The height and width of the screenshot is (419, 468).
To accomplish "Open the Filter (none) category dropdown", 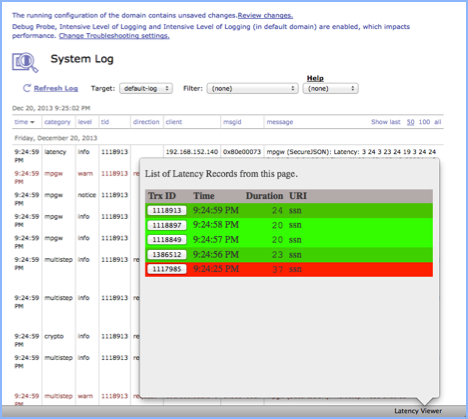I will click(x=252, y=88).
